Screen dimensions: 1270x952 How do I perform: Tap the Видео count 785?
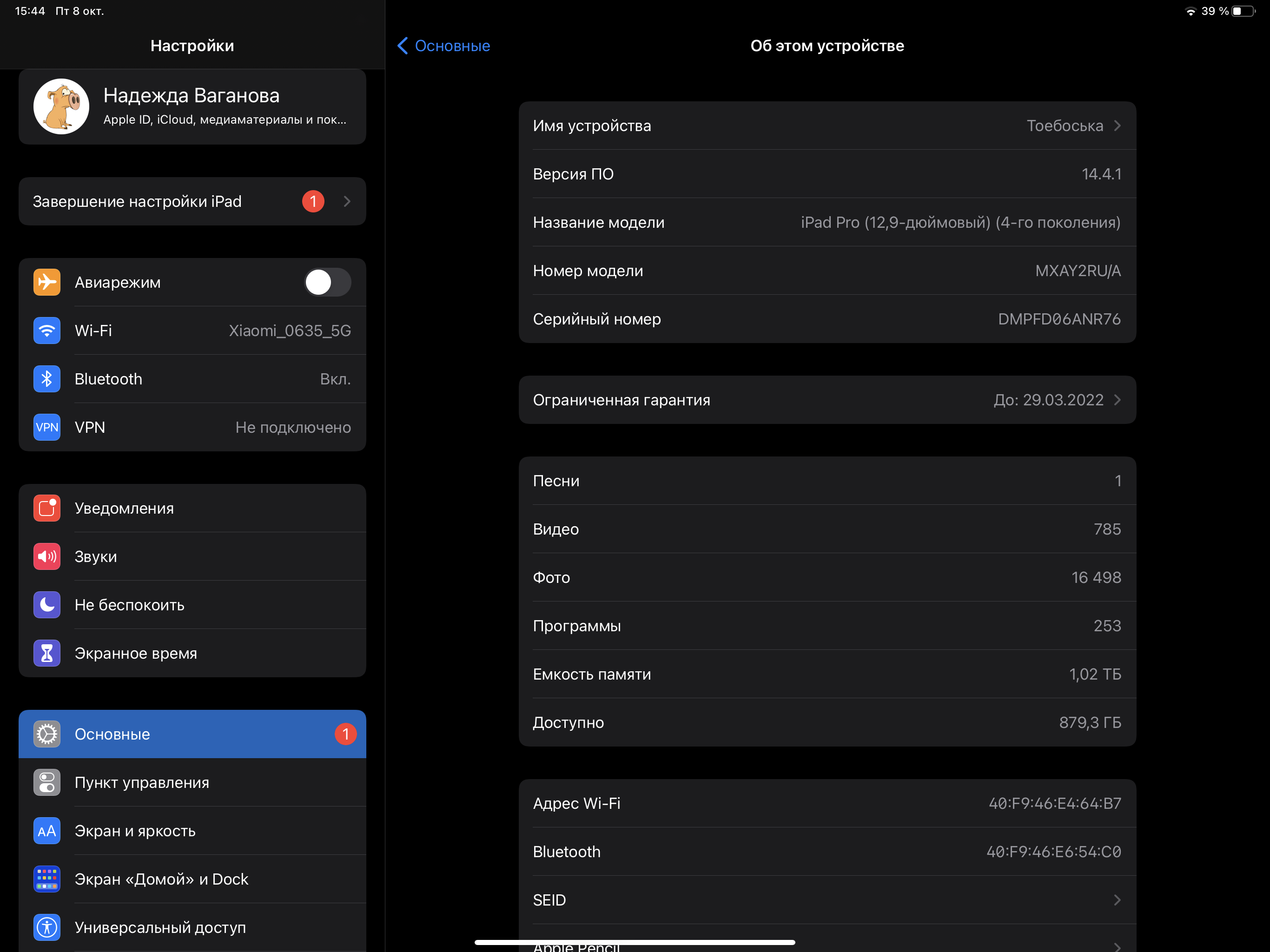[1107, 529]
